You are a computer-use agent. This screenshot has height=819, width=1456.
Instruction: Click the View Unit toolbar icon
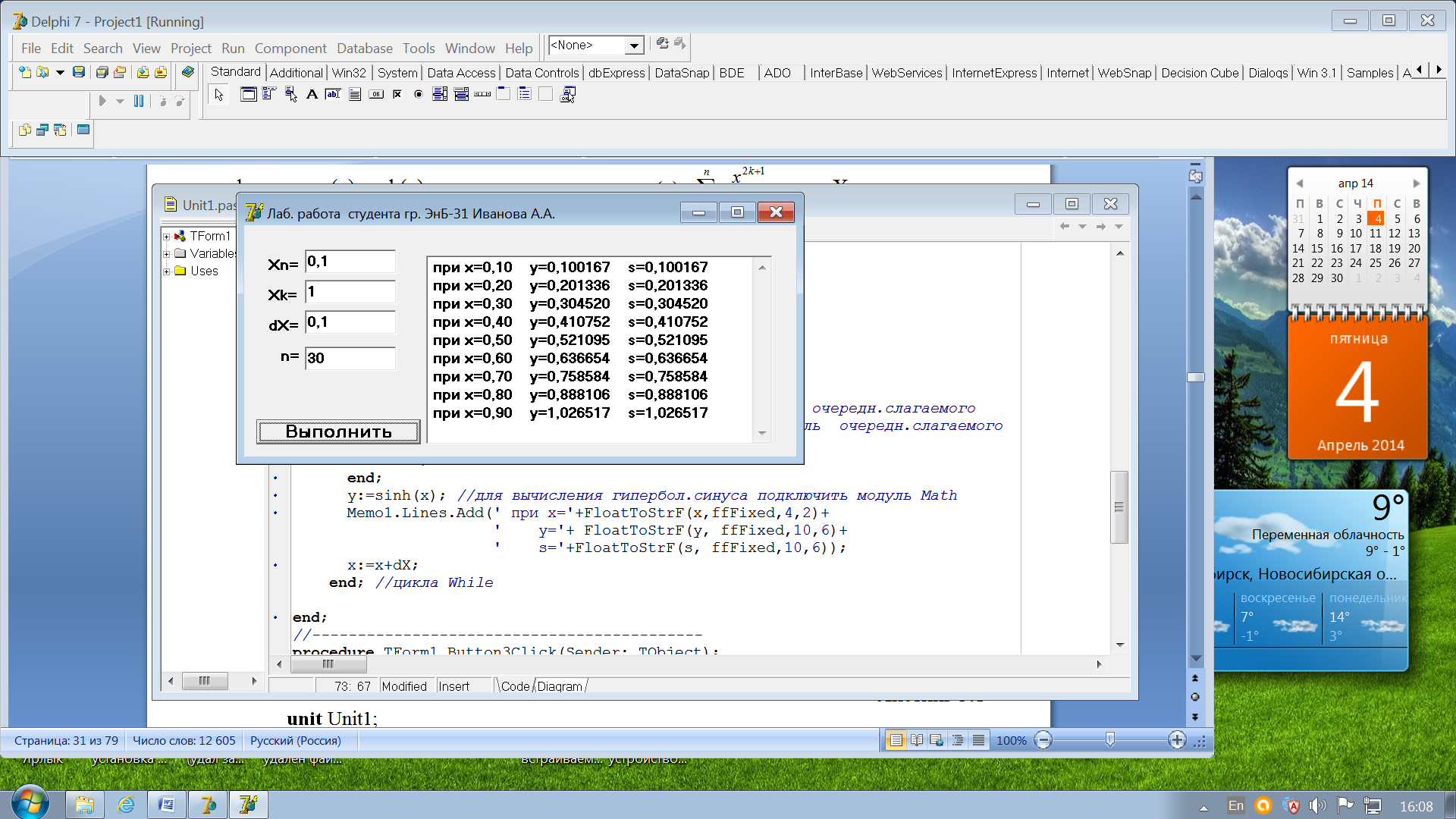[25, 130]
